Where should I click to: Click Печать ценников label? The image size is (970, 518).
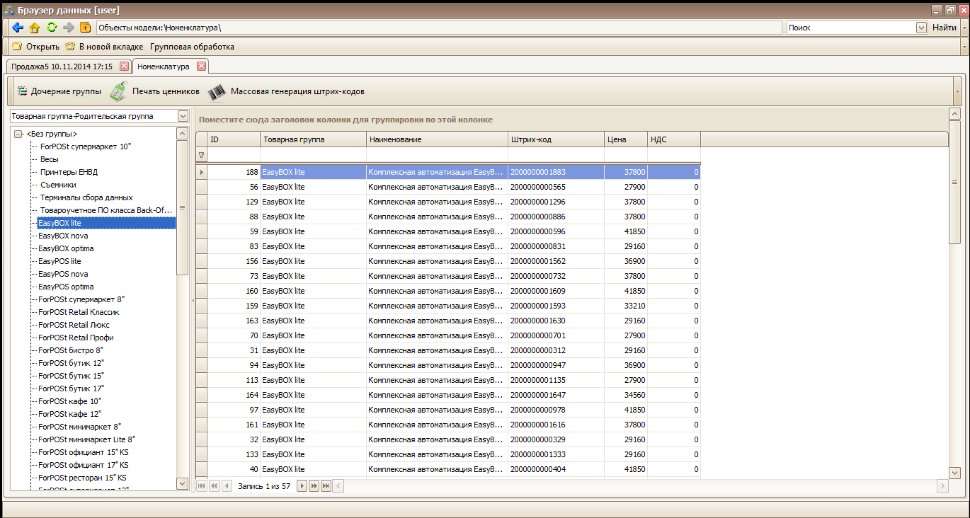point(166,91)
